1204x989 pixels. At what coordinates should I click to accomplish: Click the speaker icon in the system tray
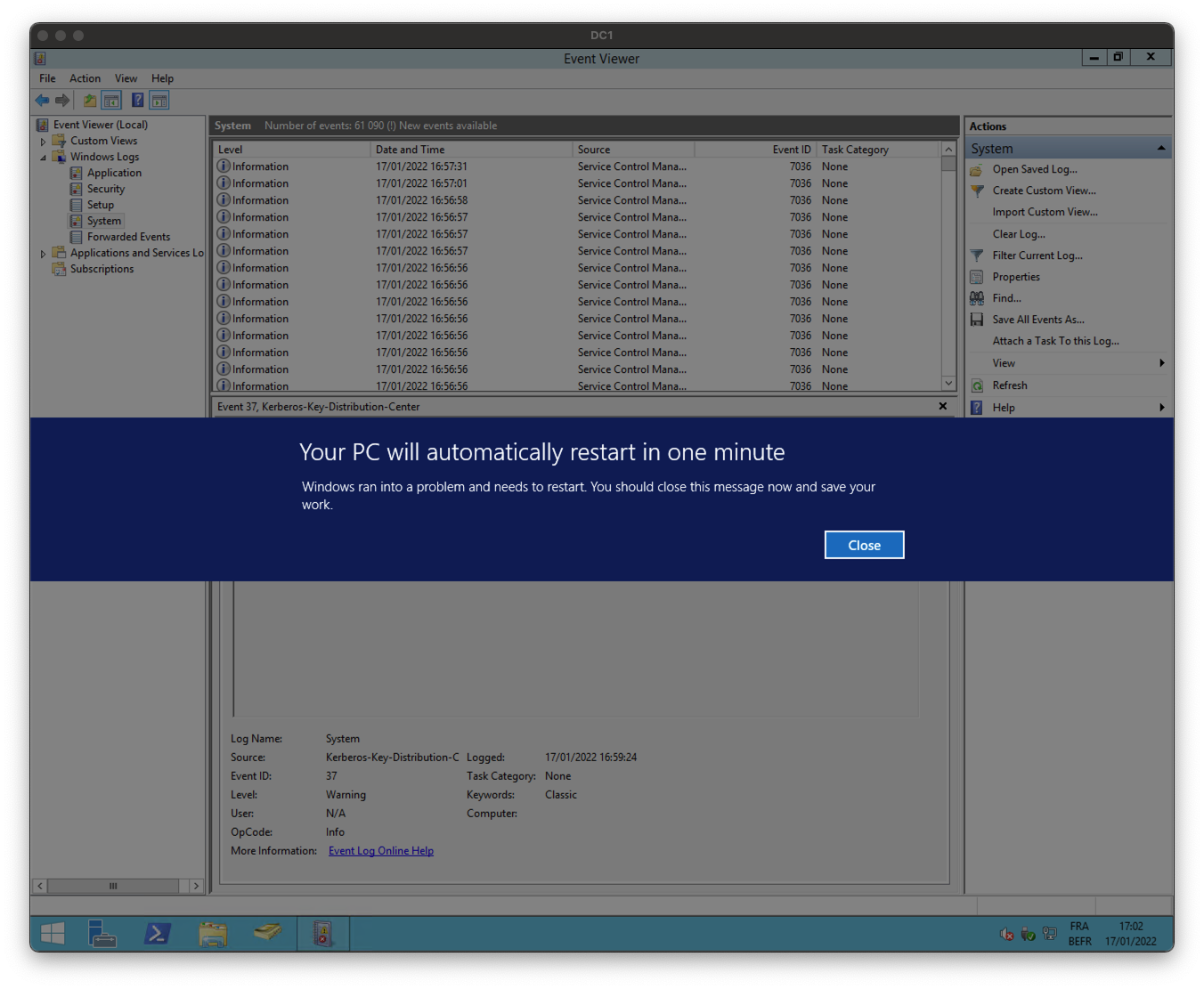pyautogui.click(x=1007, y=934)
